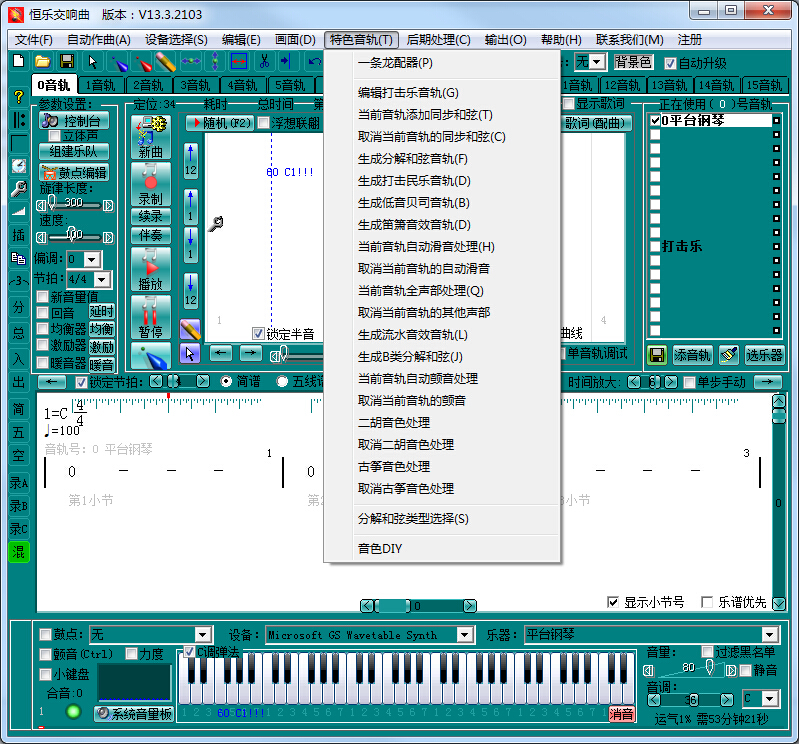Viewport: 799px width, 744px height.
Task: Enable the 乐谱优先 checkbox
Action: 707,602
